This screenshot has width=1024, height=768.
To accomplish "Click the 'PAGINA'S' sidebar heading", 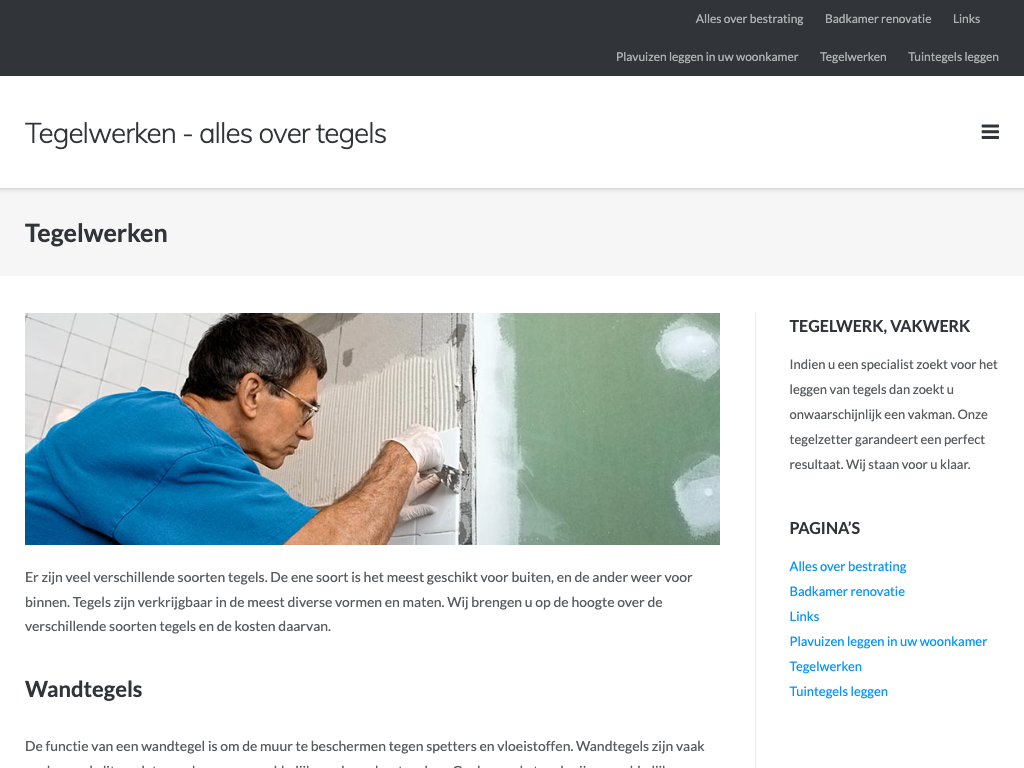I will point(824,528).
